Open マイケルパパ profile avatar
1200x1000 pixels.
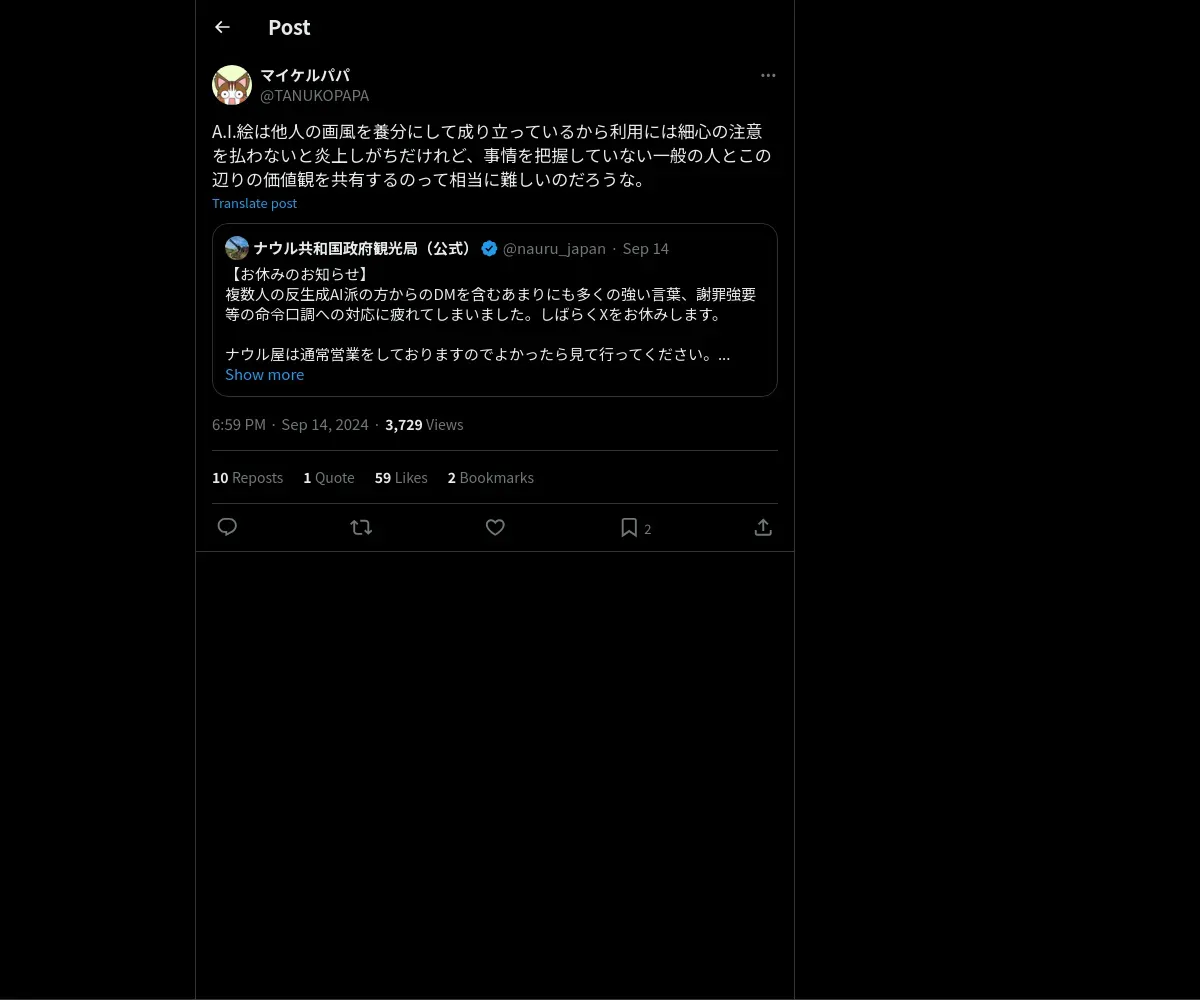232,85
